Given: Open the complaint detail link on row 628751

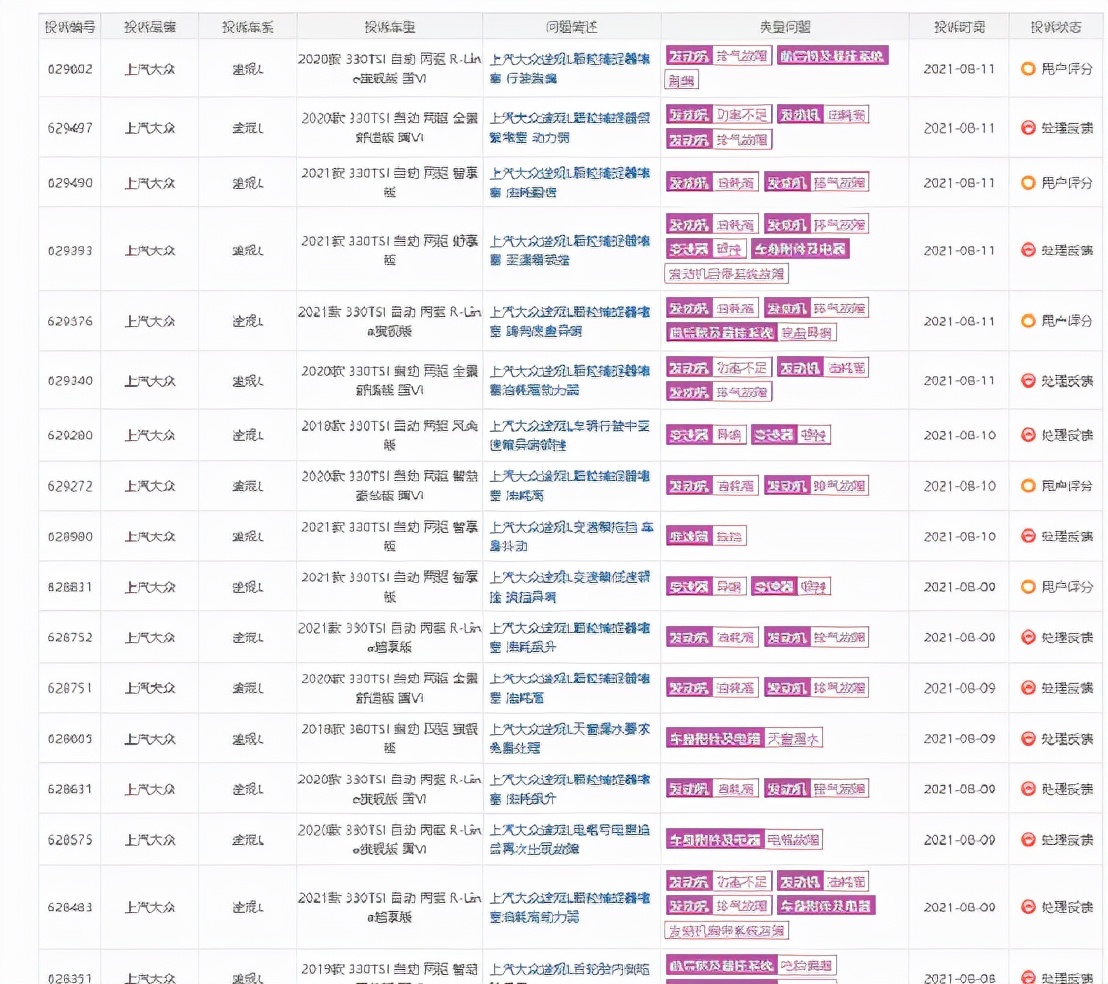Looking at the screenshot, I should [570, 688].
